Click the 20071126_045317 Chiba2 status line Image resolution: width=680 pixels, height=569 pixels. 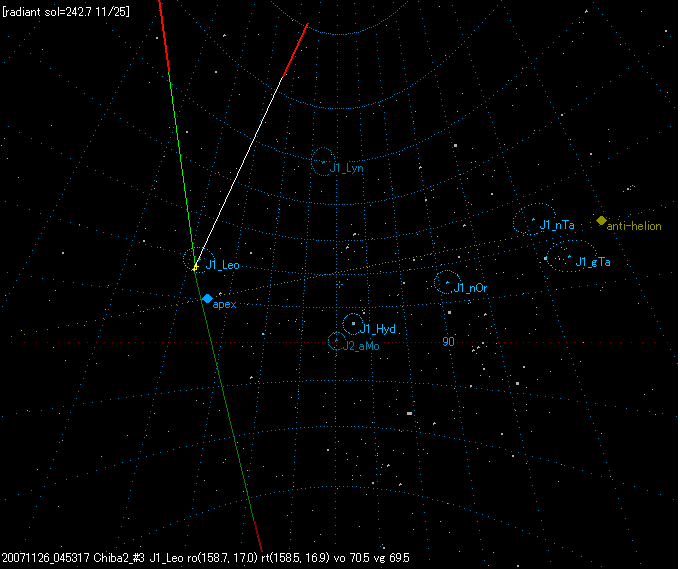coord(206,558)
